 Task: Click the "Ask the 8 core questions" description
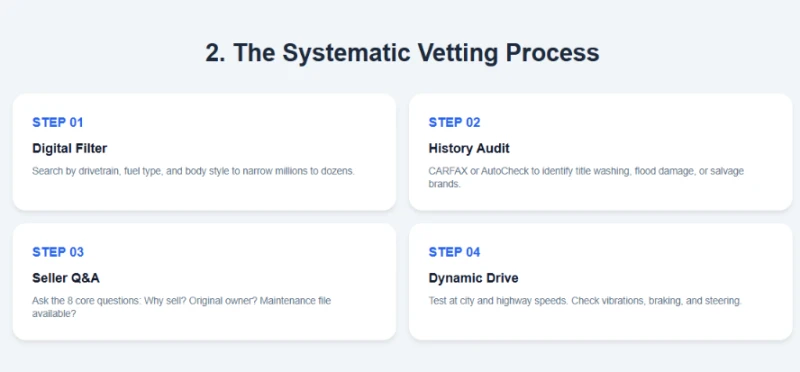pyautogui.click(x=181, y=307)
